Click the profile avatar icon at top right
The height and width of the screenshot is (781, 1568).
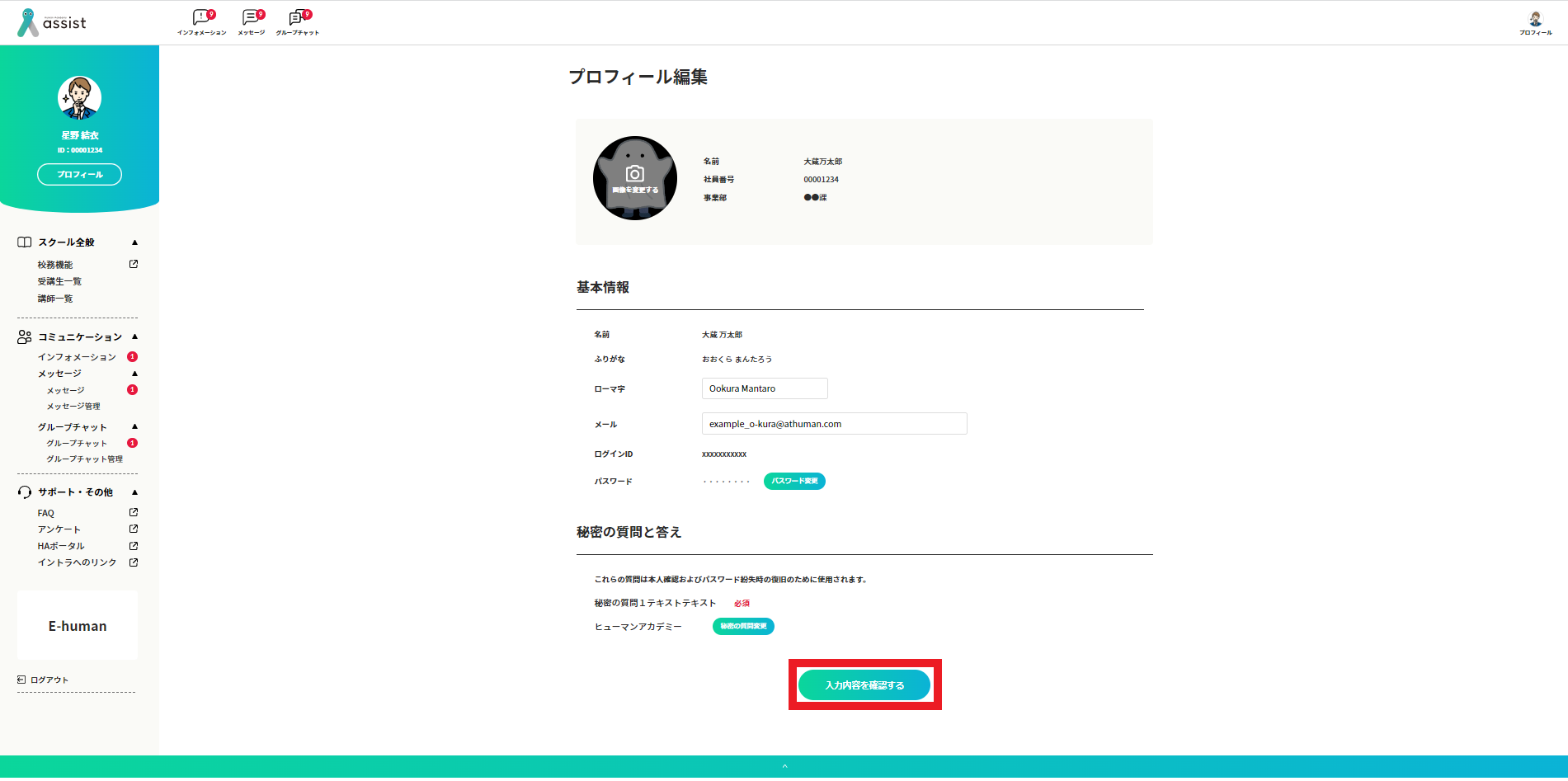(x=1535, y=20)
